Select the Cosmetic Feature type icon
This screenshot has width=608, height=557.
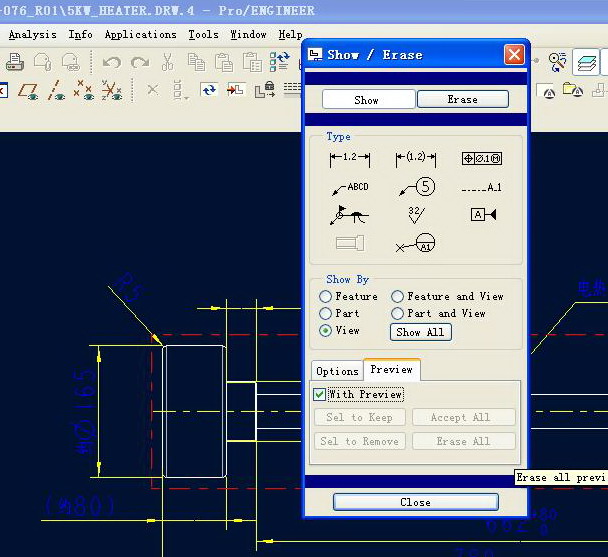click(x=350, y=244)
